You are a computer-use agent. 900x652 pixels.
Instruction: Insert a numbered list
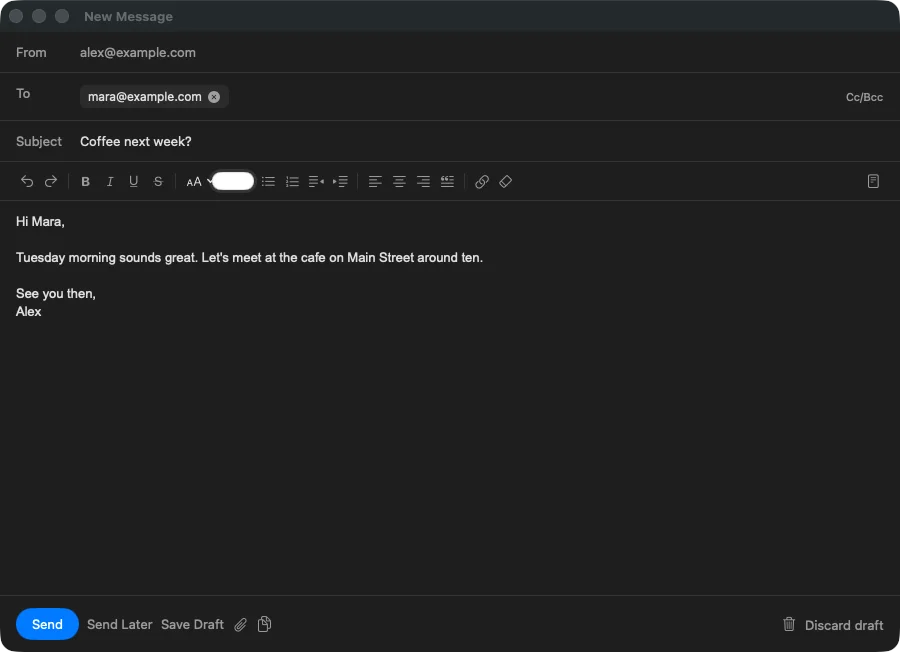click(292, 181)
